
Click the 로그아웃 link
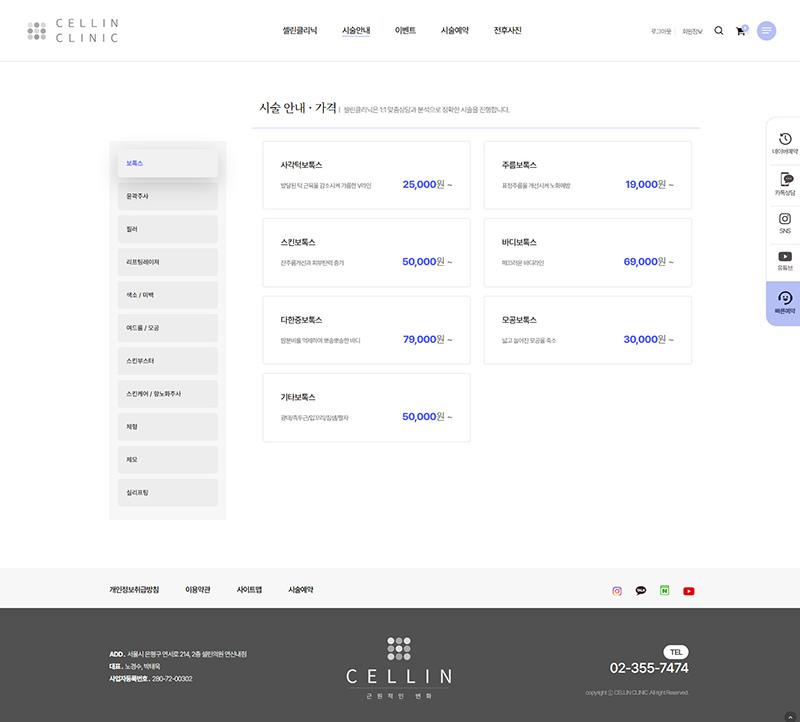pos(661,31)
